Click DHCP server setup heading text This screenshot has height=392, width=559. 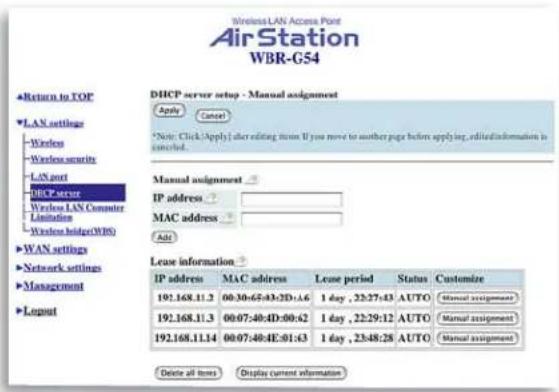[244, 94]
